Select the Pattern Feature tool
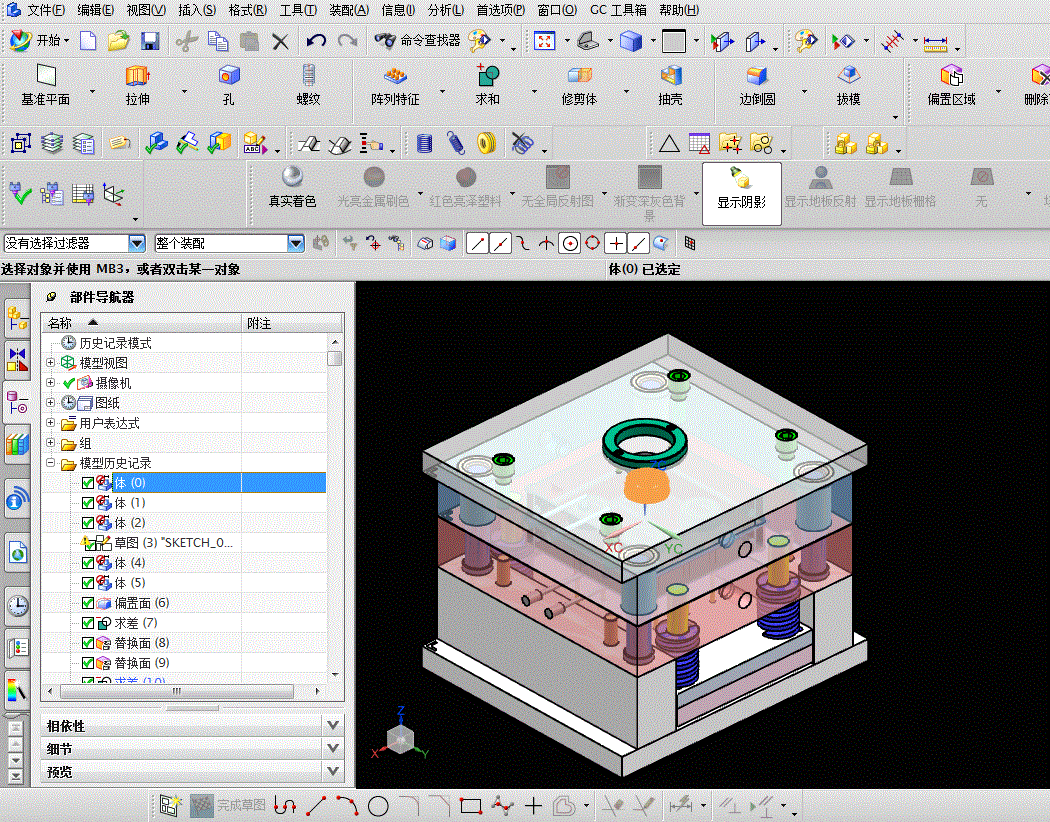This screenshot has width=1050, height=822. [395, 86]
